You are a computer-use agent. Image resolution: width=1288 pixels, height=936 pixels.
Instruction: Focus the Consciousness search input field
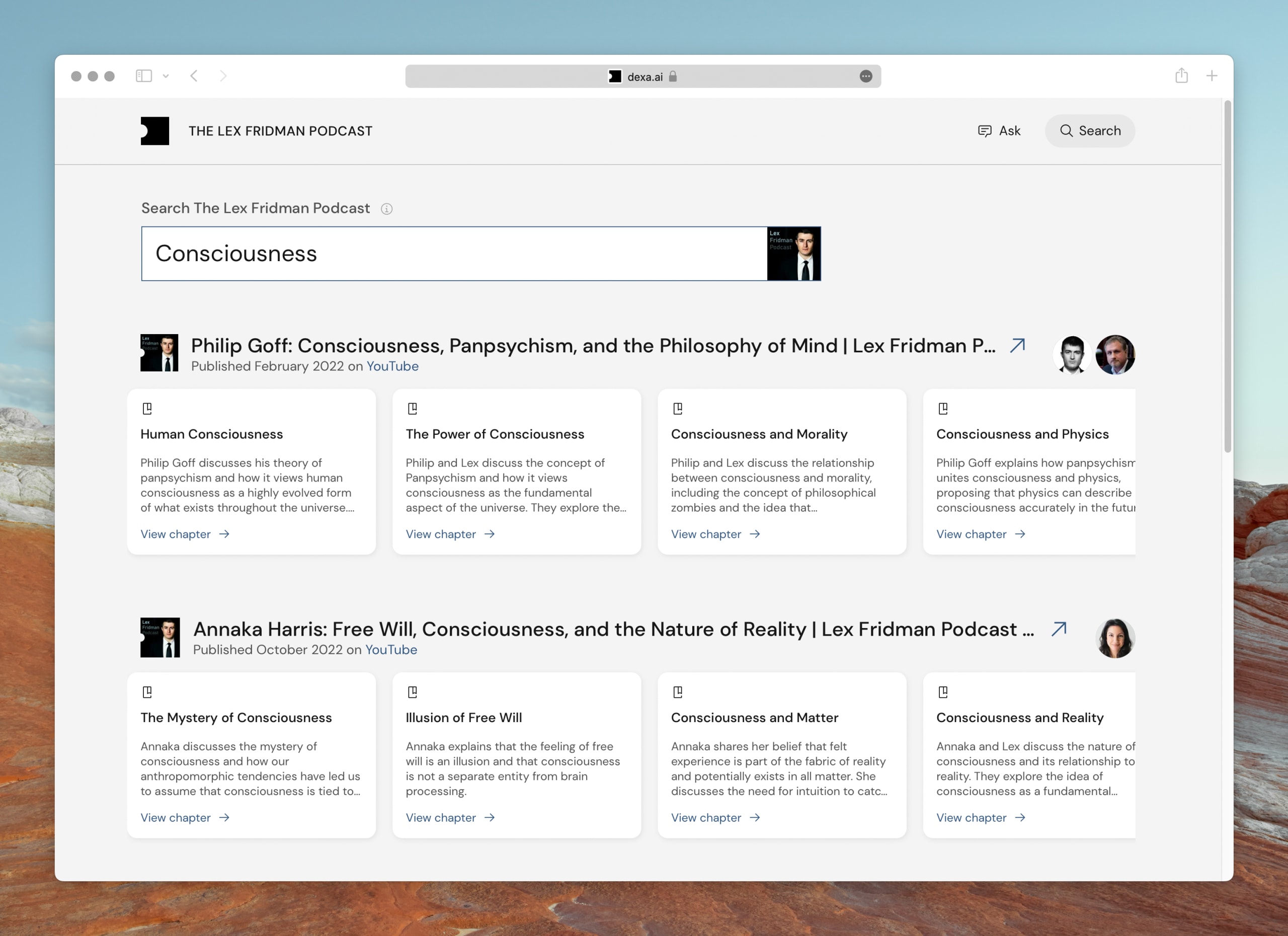point(454,253)
